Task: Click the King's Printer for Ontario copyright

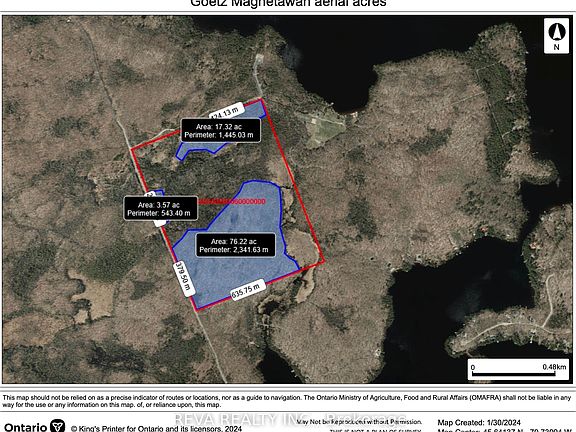Action: point(156,428)
